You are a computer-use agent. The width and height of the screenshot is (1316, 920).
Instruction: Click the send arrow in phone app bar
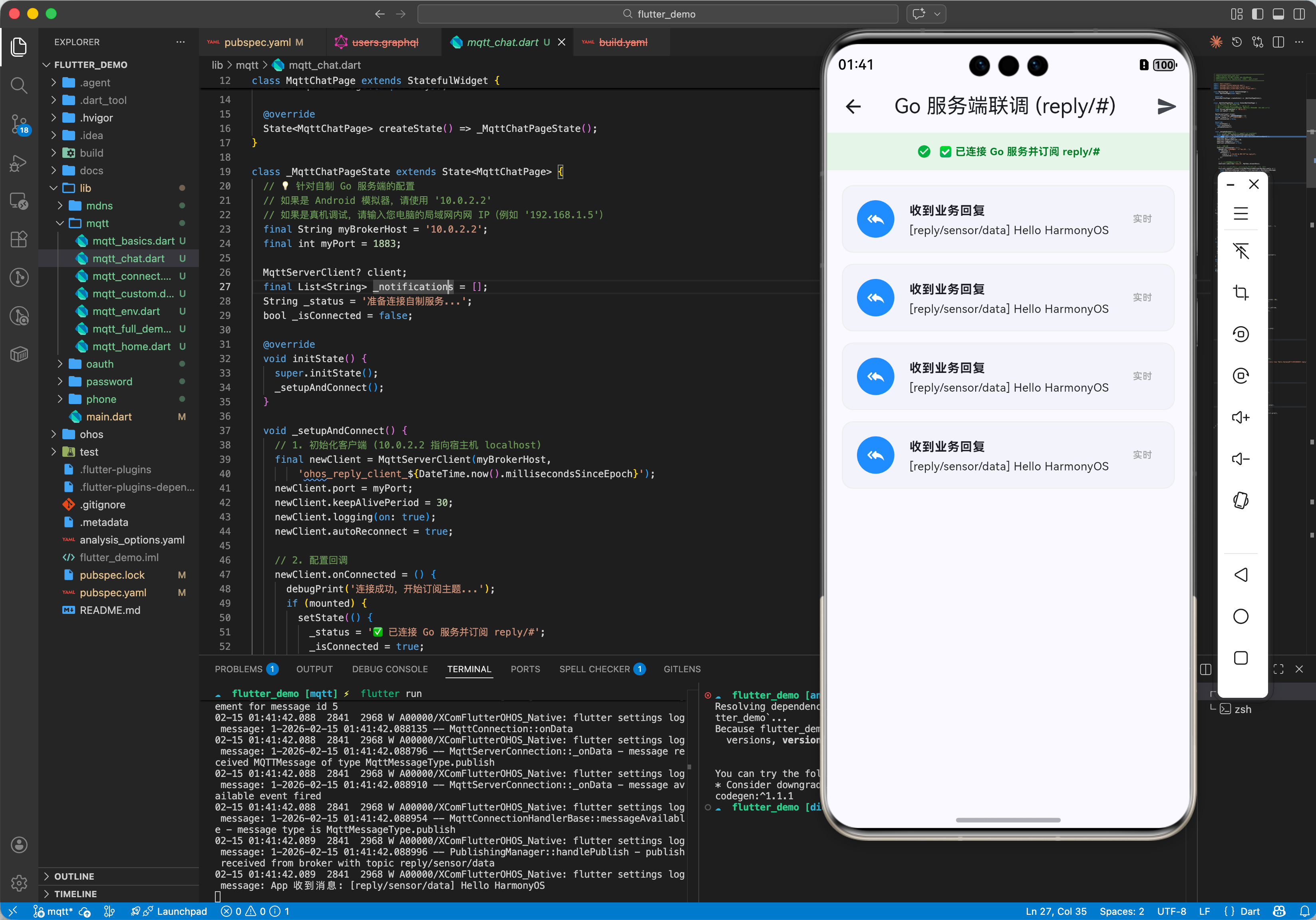click(1165, 107)
